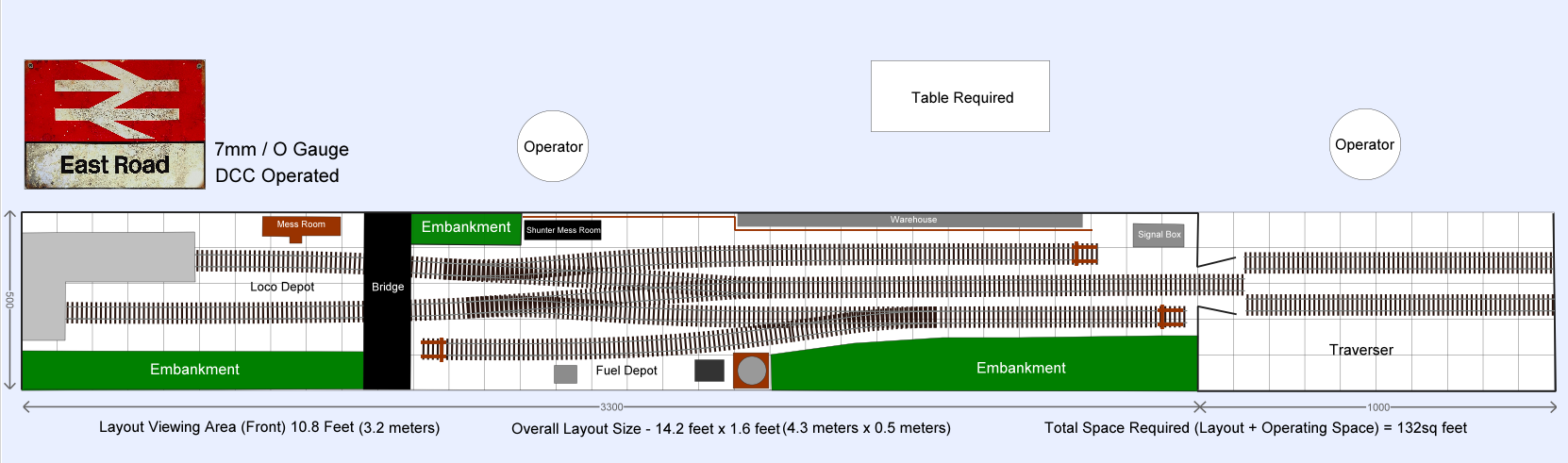The image size is (1568, 463).
Task: Click the Loco Depot label
Action: click(x=282, y=287)
